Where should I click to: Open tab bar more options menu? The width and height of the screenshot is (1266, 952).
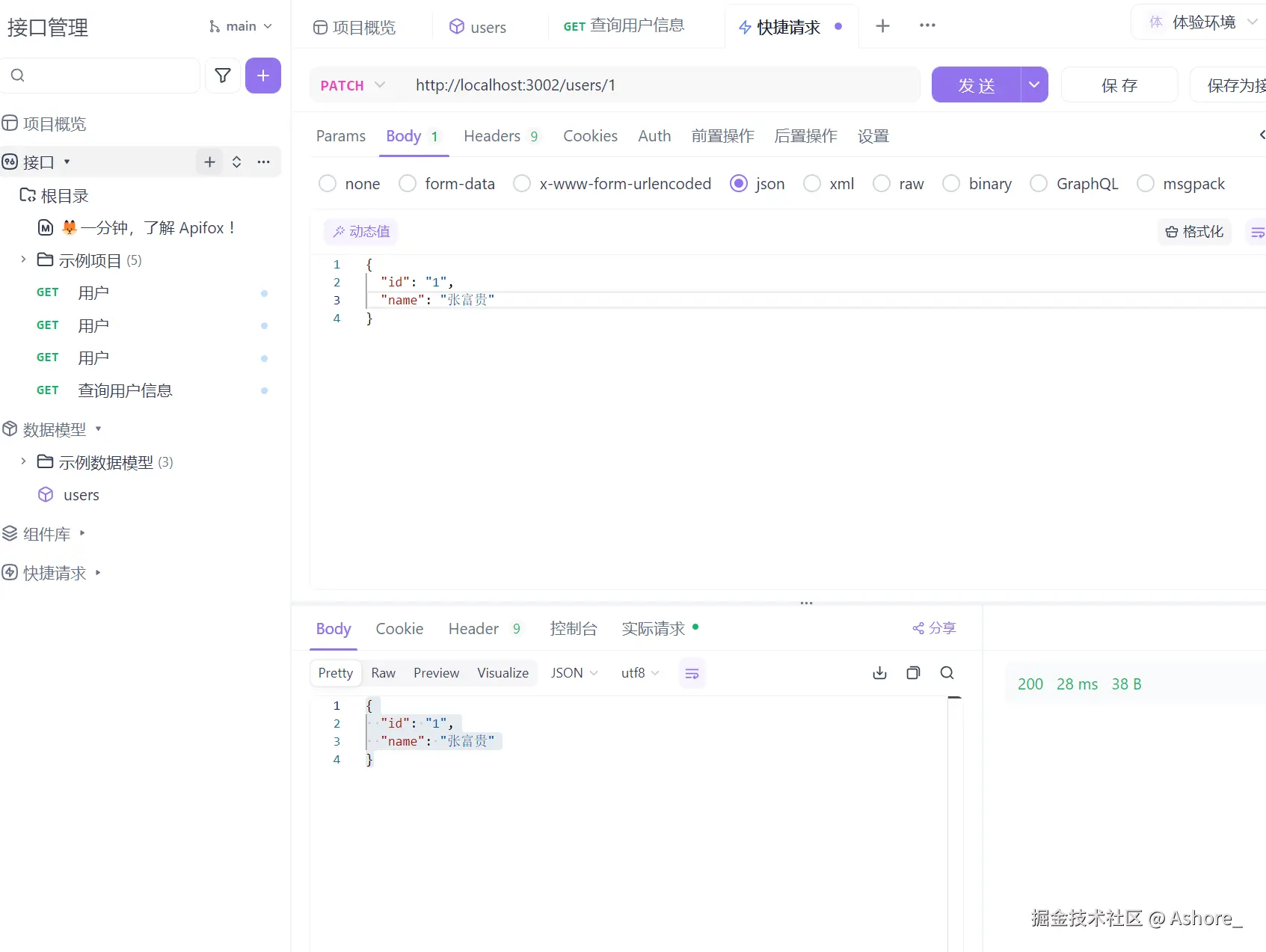tap(927, 25)
